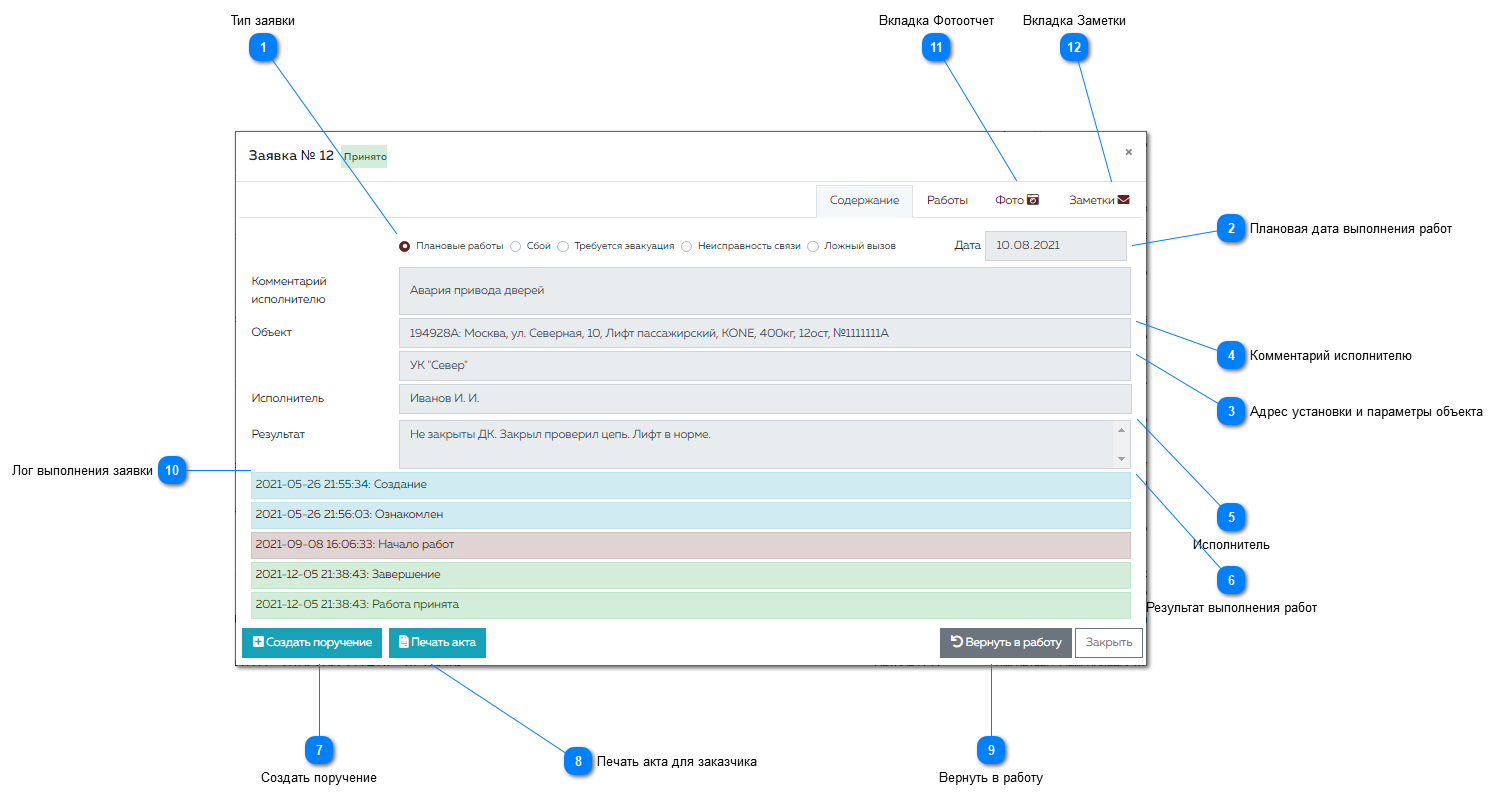Mark request as Ложный вызов

click(813, 246)
